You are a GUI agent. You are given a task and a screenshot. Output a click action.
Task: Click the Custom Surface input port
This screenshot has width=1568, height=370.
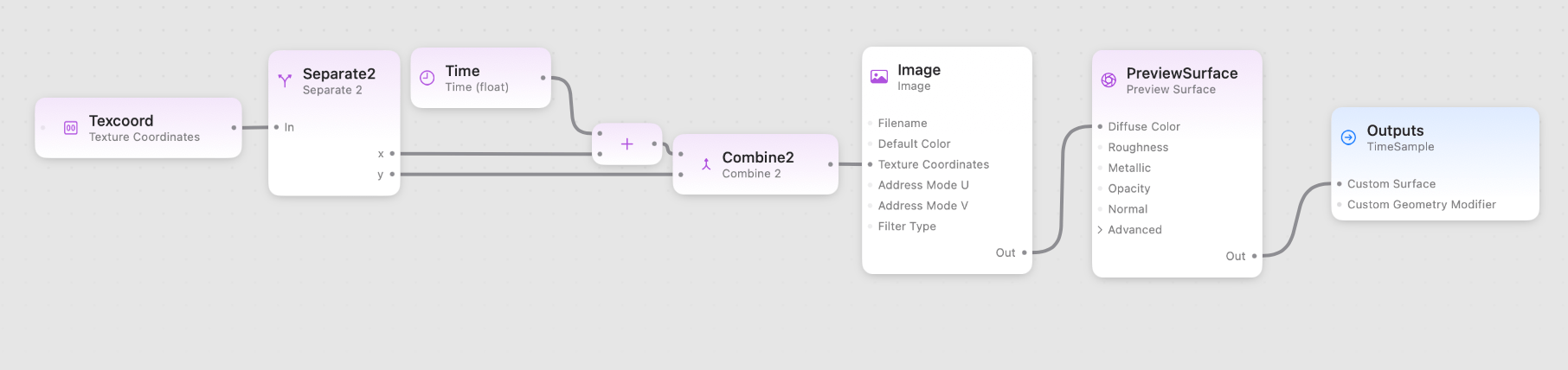1340,184
